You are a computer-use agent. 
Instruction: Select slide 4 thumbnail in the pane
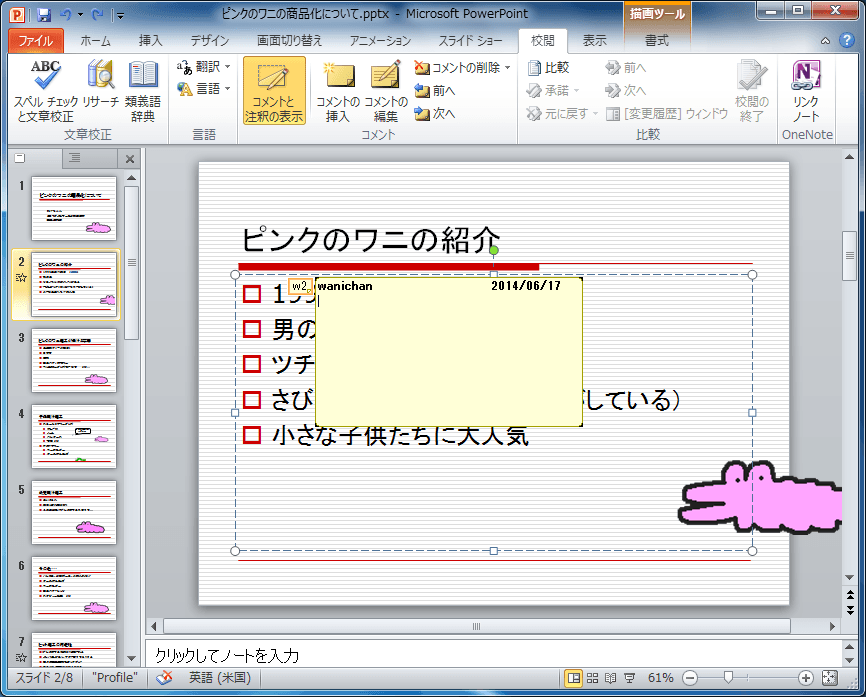[x=75, y=437]
